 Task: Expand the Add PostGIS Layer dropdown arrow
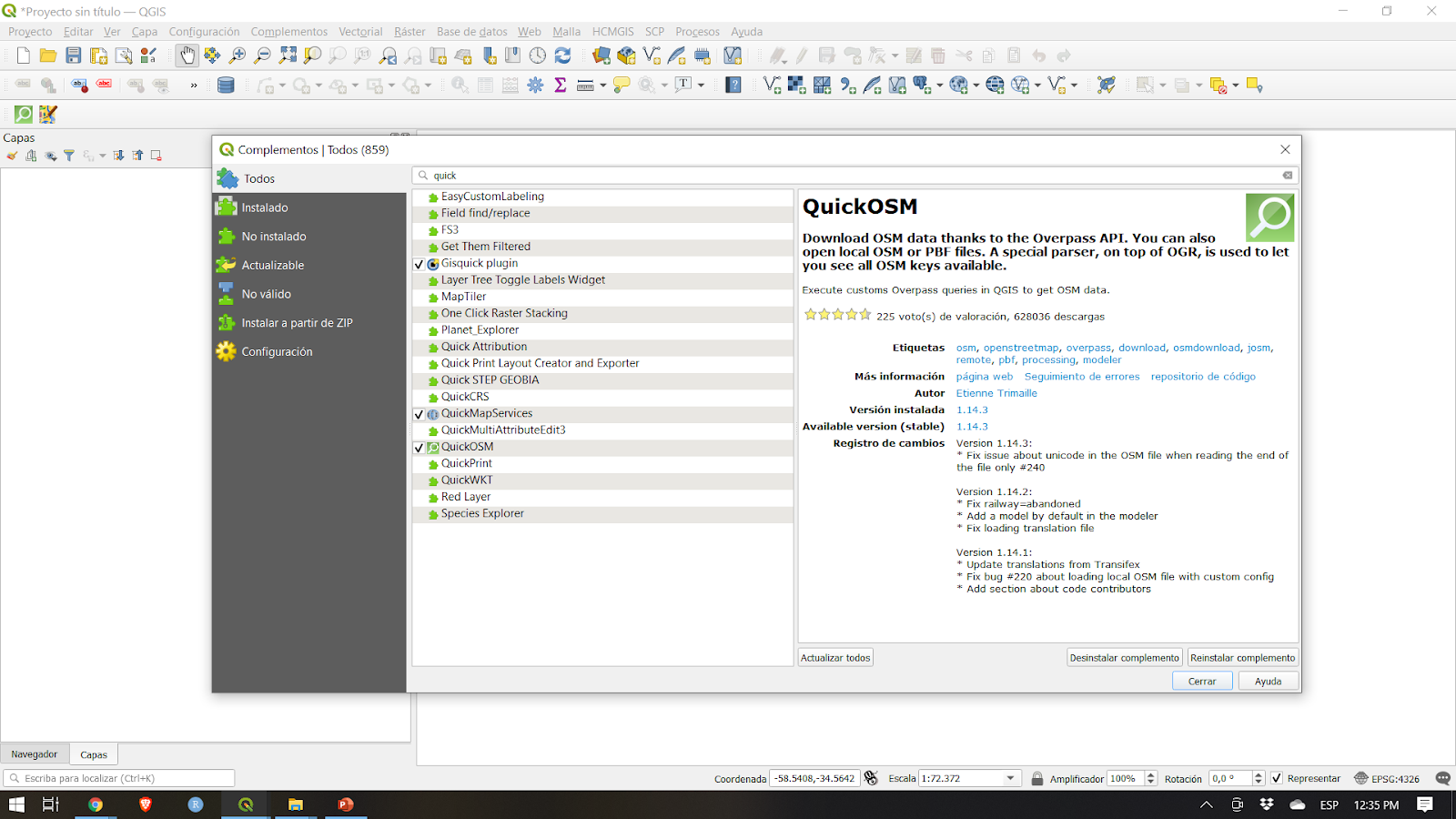(940, 86)
